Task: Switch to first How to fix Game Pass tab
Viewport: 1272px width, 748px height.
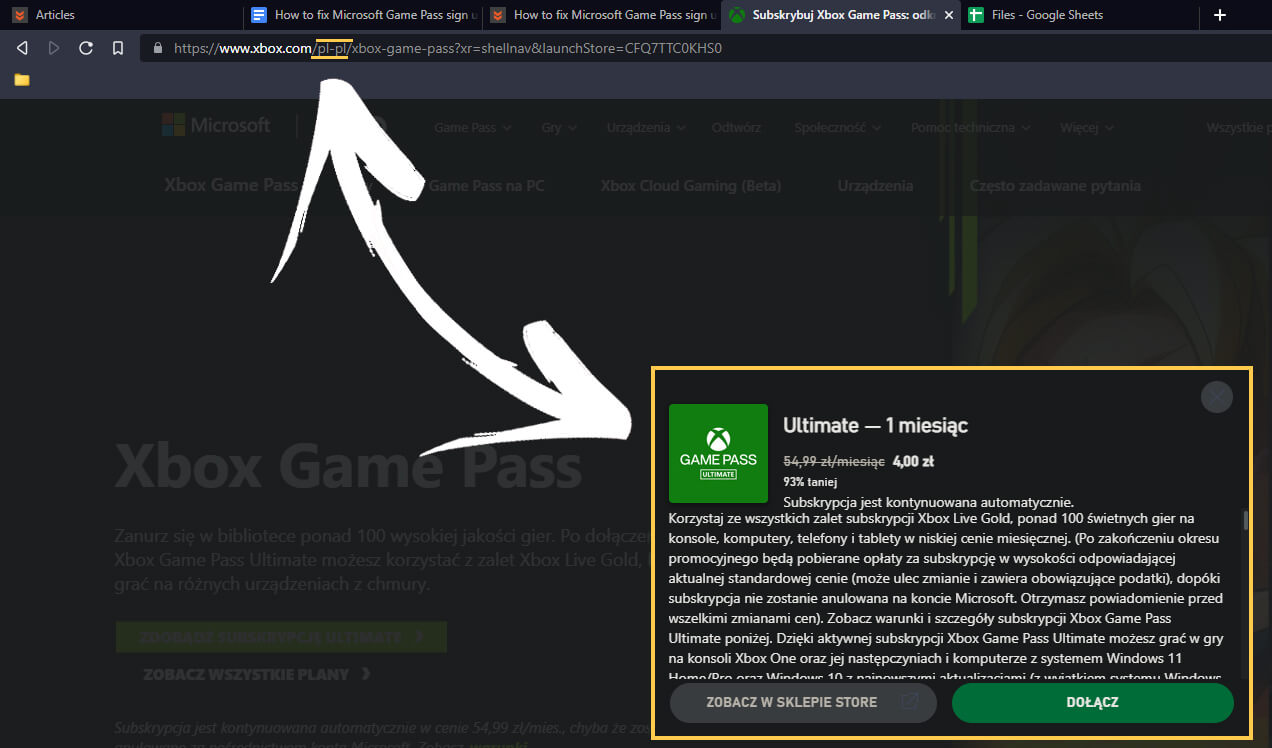Action: tap(362, 15)
